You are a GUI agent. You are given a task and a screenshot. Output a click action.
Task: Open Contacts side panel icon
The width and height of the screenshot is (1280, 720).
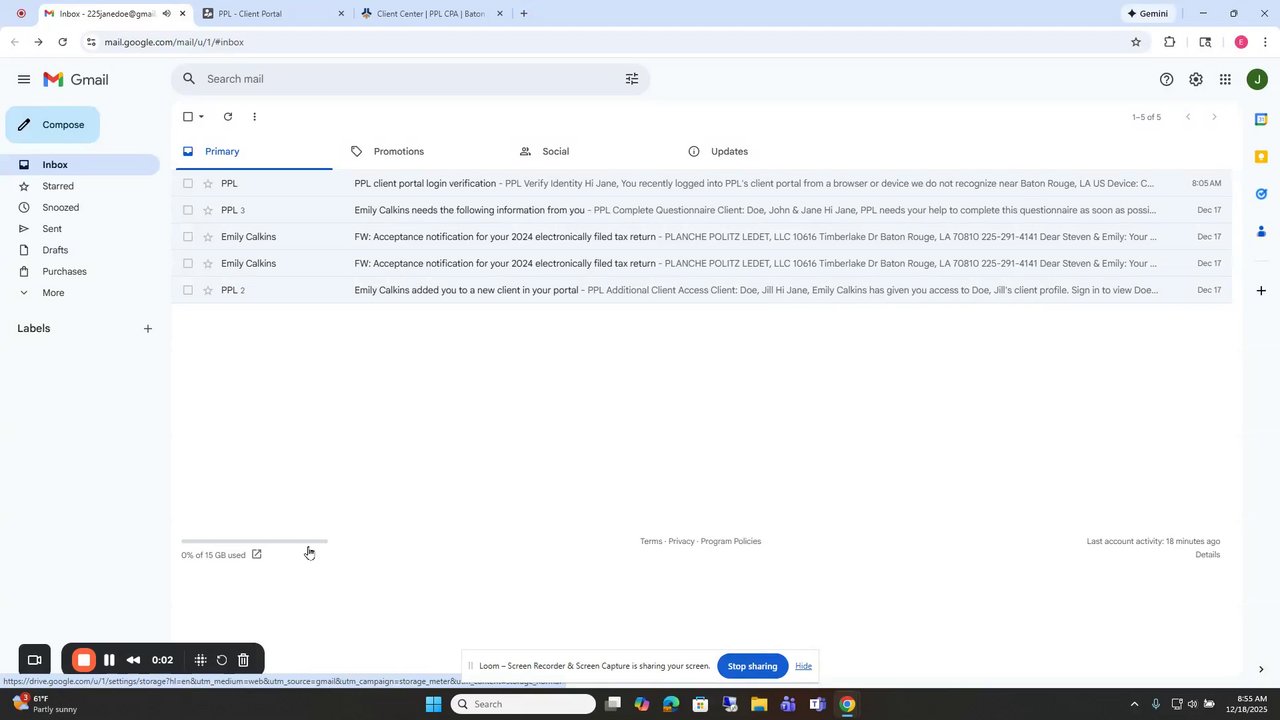coord(1261,231)
